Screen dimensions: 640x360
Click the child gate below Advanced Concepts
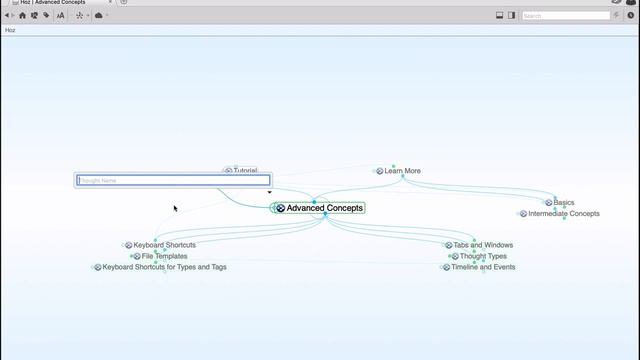click(325, 214)
